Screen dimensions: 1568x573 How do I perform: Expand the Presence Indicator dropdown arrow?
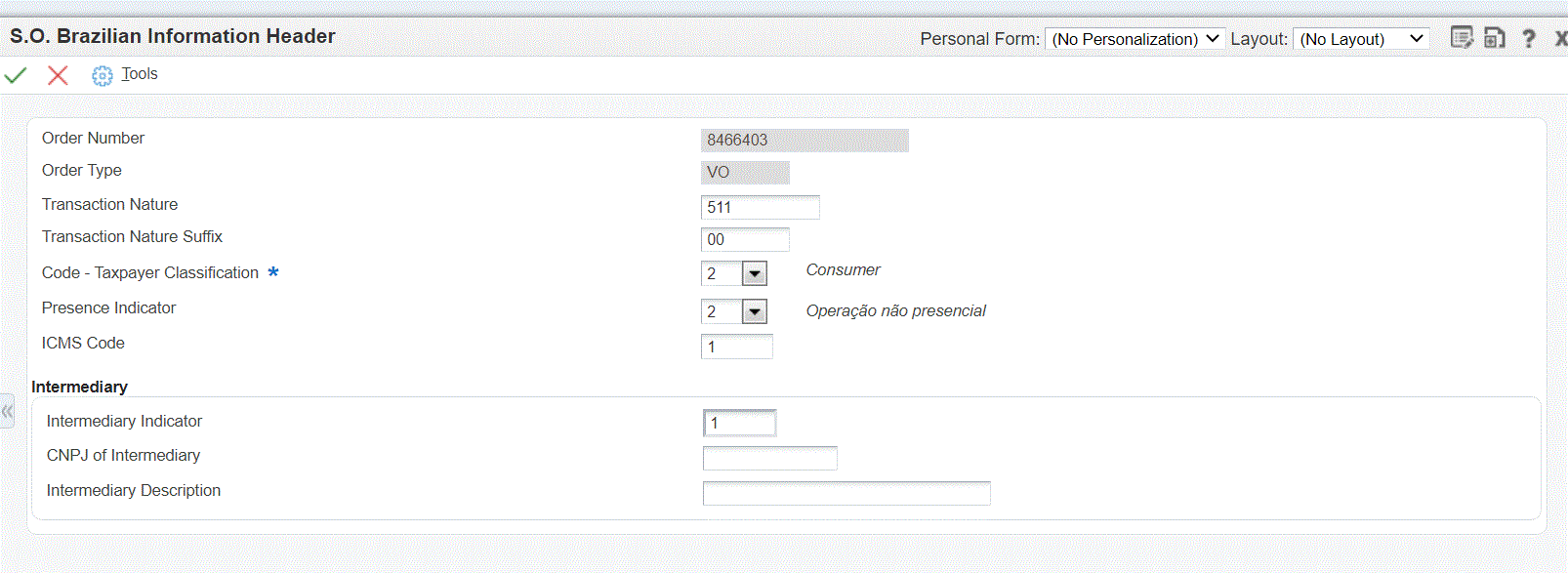[x=755, y=312]
